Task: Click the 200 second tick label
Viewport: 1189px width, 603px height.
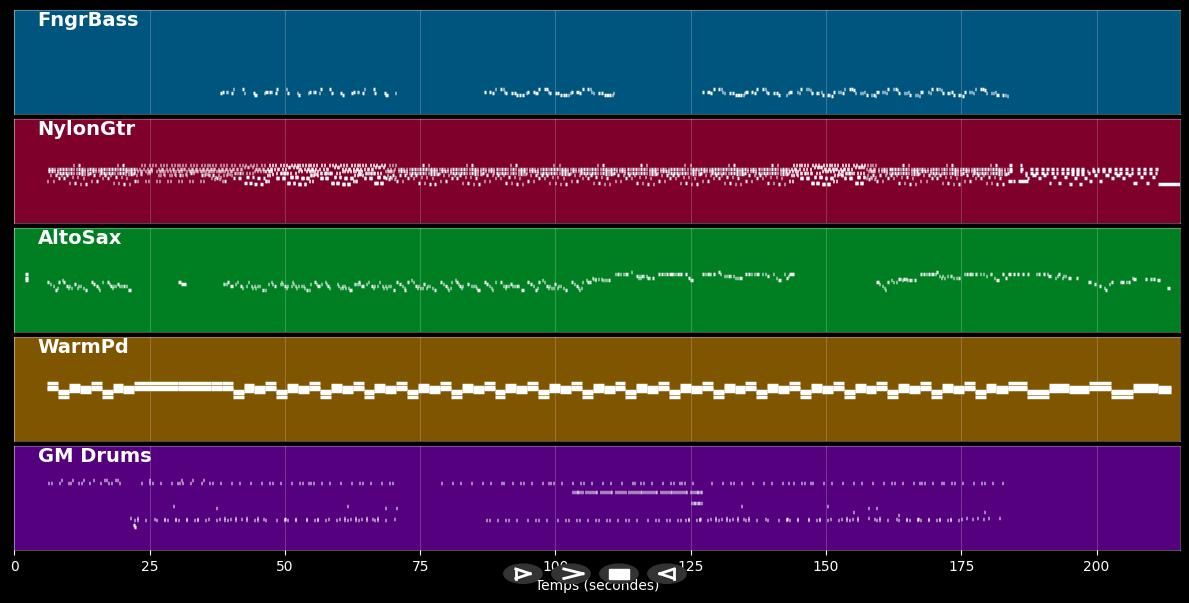Action: (x=1096, y=567)
